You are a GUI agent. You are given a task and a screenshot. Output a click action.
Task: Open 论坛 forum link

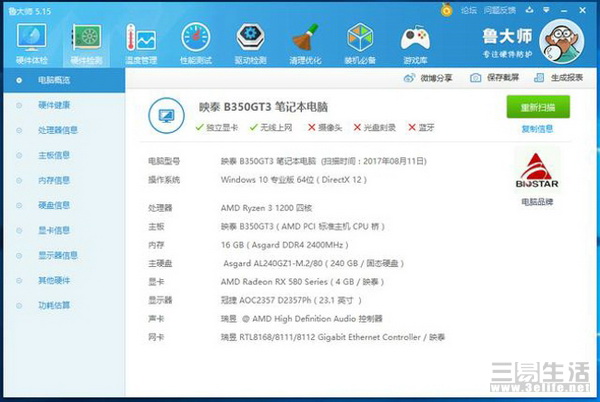468,10
